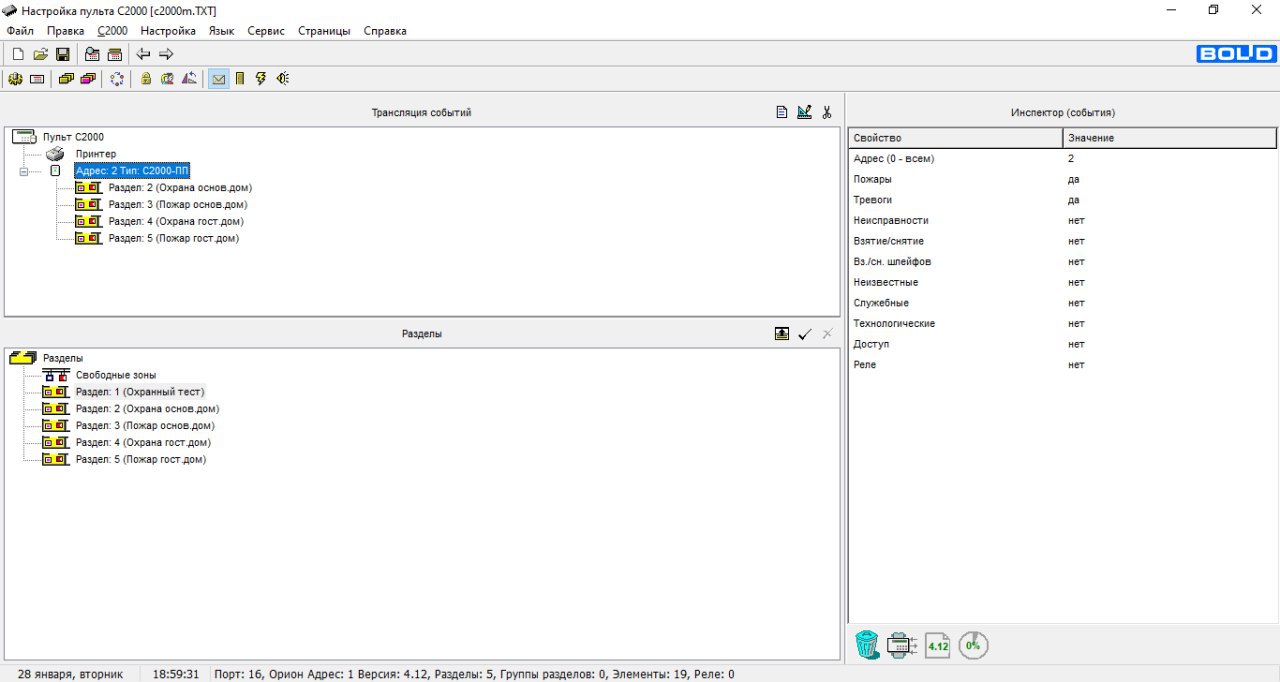Go back with the left arrow
The width and height of the screenshot is (1280, 682).
(x=144, y=54)
